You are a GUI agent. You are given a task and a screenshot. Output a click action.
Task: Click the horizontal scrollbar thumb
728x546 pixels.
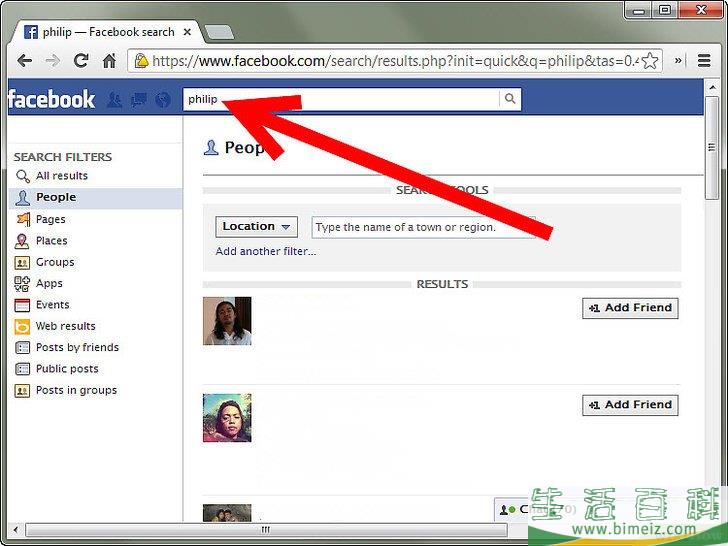pos(266,530)
